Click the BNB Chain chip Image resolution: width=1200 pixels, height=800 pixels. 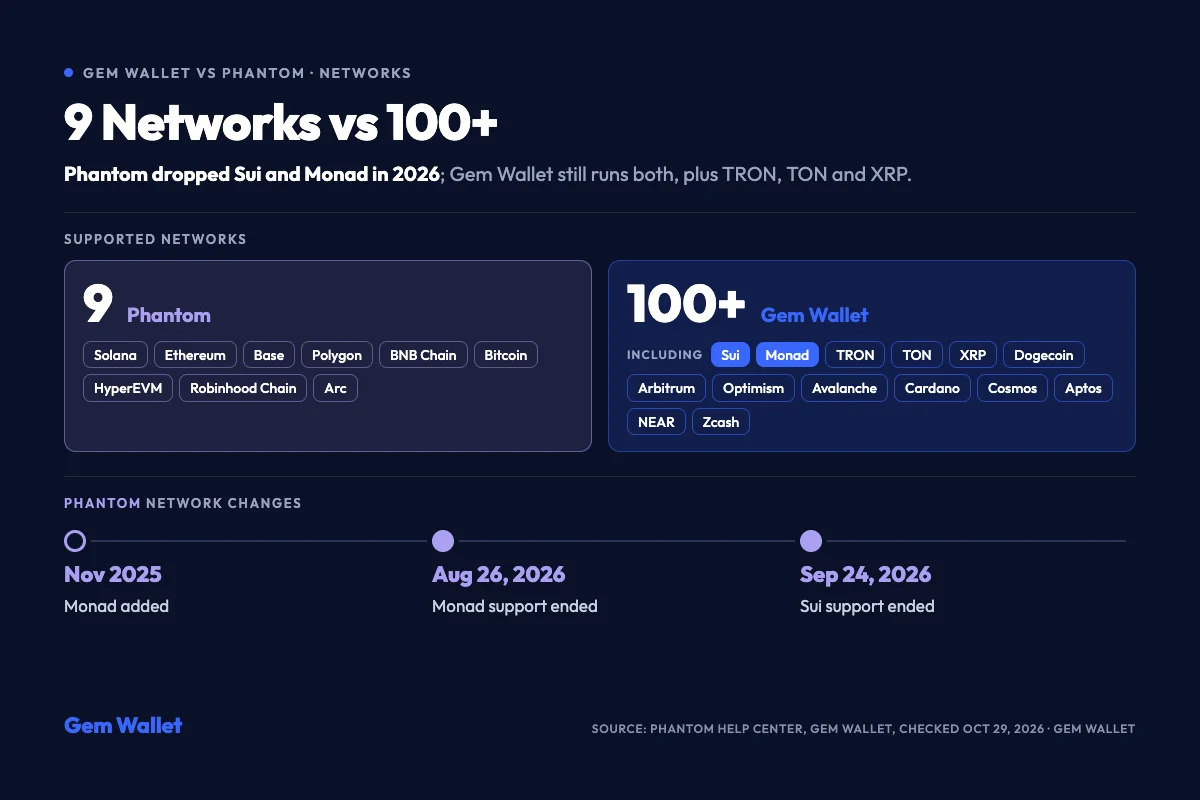(423, 355)
